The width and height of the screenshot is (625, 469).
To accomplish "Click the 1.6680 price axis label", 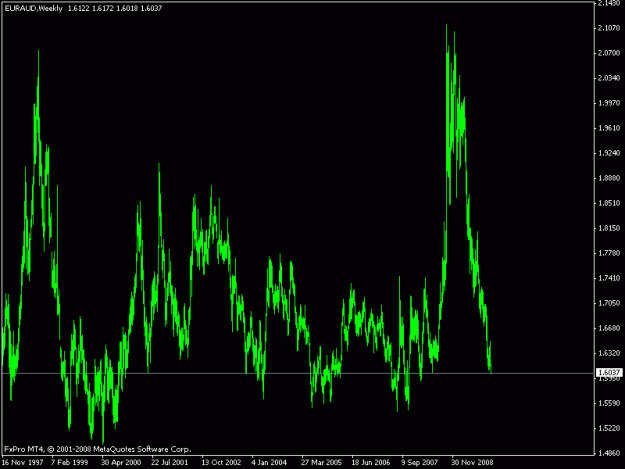I will click(x=609, y=328).
